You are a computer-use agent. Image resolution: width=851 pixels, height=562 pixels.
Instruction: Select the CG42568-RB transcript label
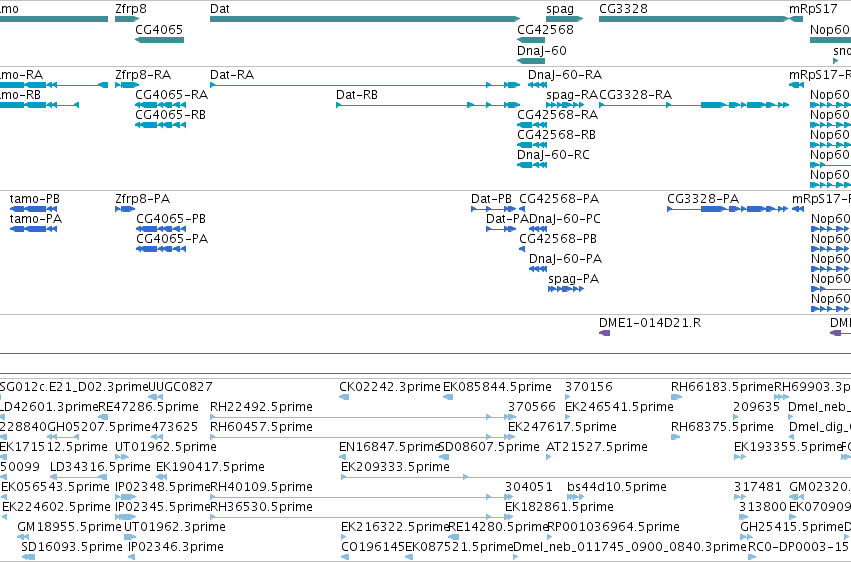click(x=556, y=135)
